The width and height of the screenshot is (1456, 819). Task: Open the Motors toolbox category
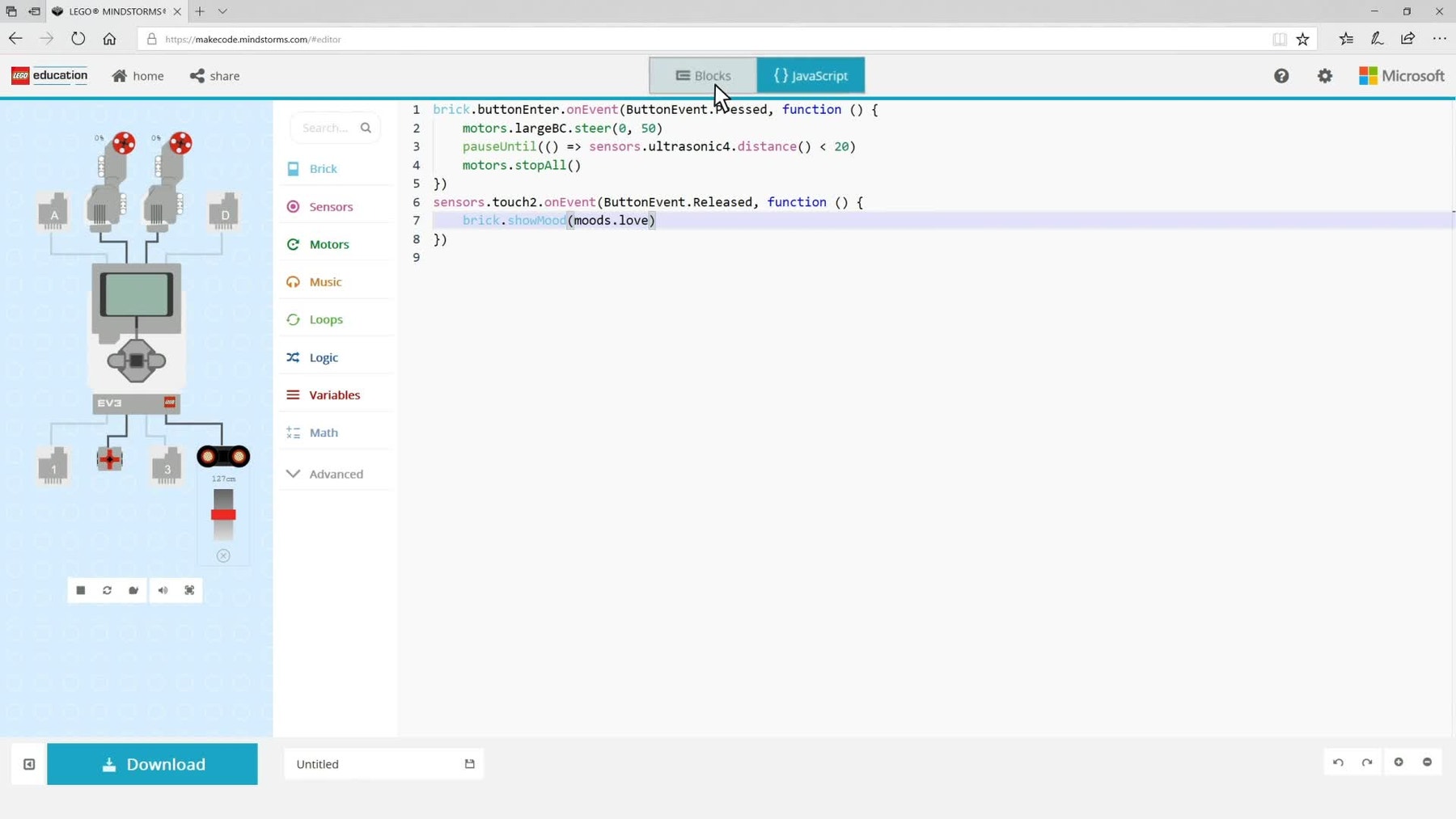[x=329, y=244]
